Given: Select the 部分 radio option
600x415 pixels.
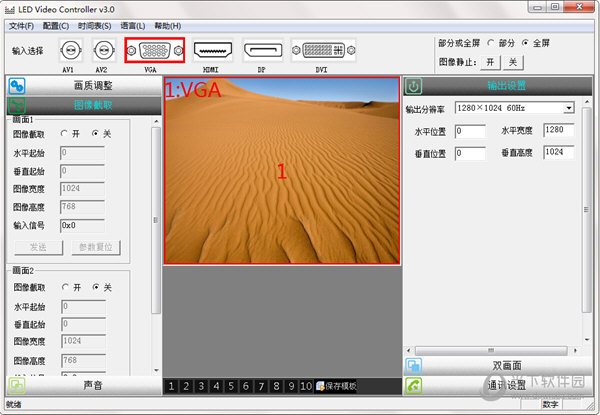Looking at the screenshot, I should point(491,43).
